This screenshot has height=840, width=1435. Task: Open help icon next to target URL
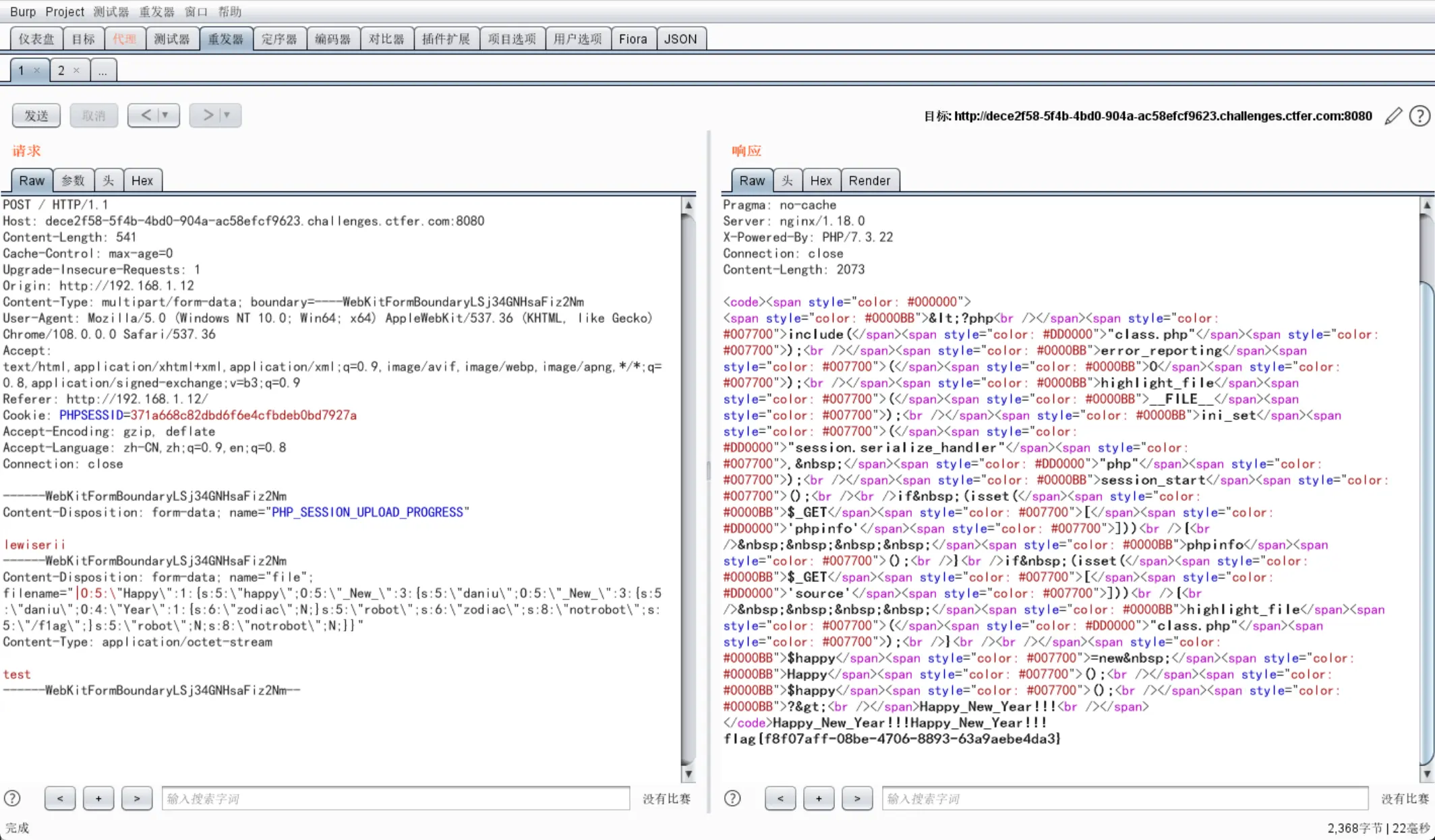(1419, 116)
